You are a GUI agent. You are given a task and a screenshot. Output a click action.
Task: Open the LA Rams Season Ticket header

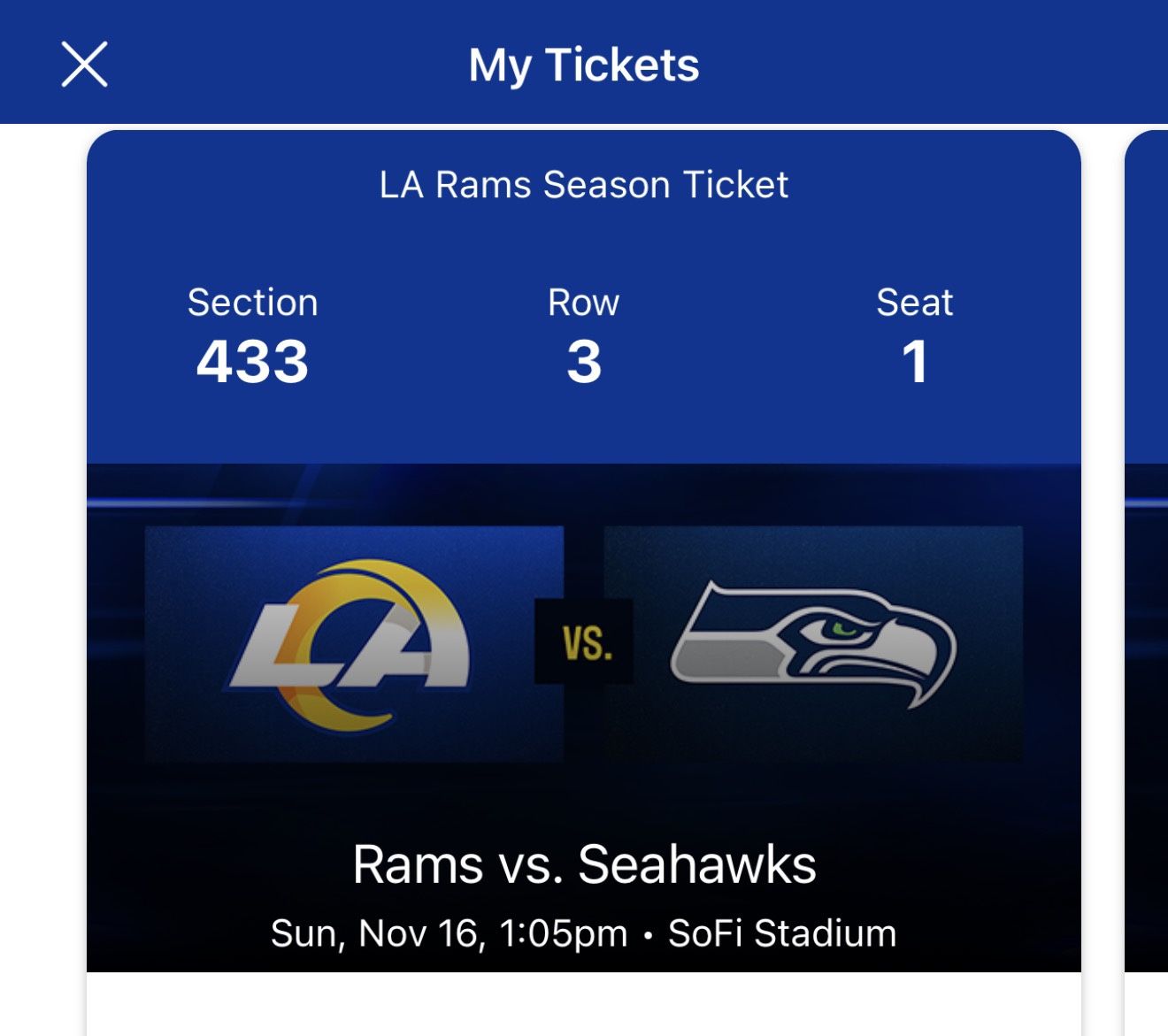[x=584, y=185]
